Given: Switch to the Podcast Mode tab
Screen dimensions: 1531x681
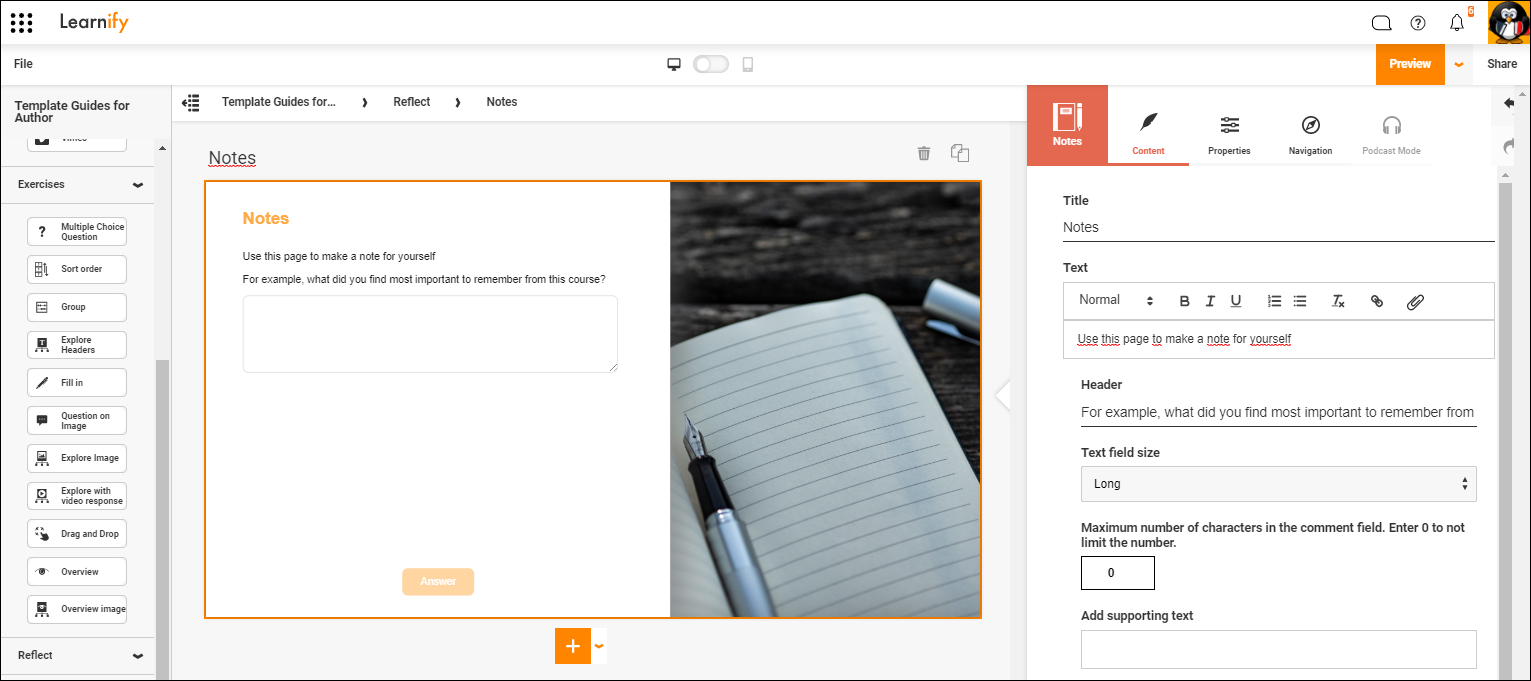Looking at the screenshot, I should (x=1391, y=133).
